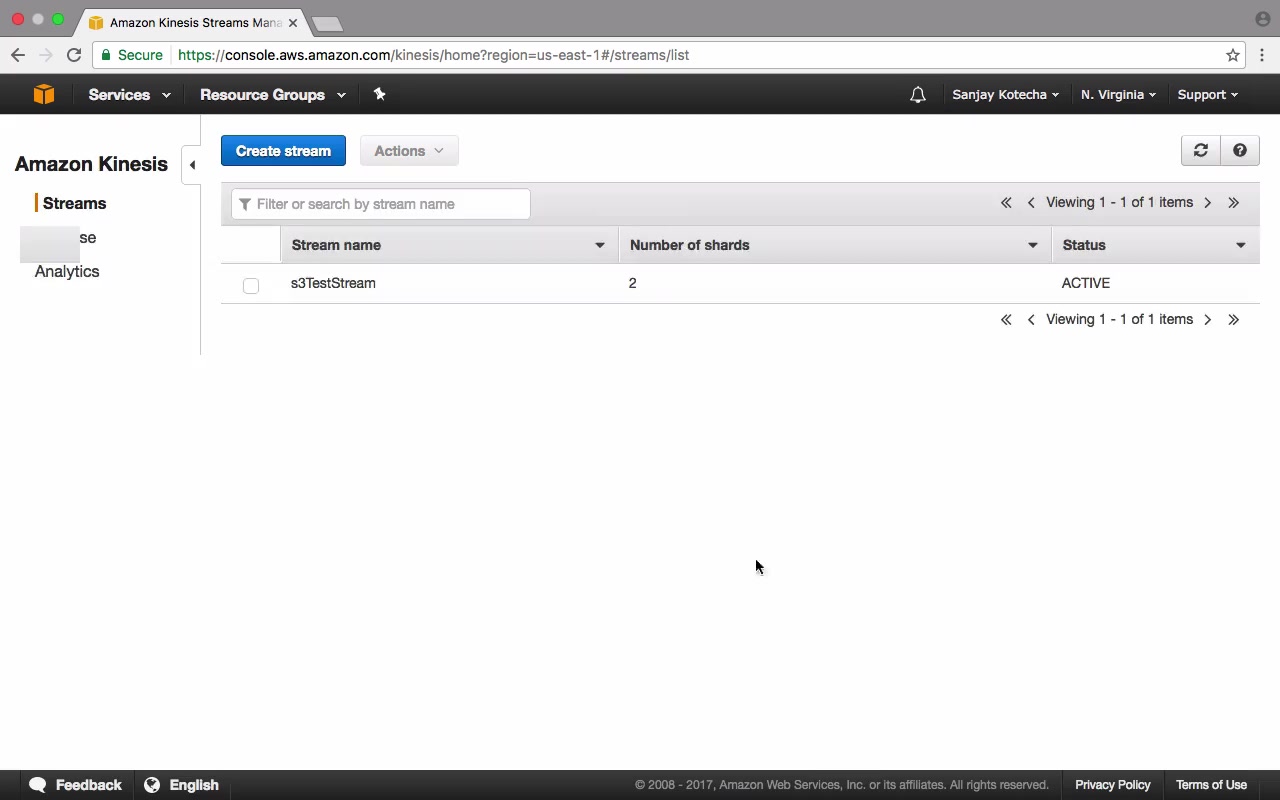The image size is (1280, 800).
Task: Click the green Secure padlock
Action: click(x=106, y=55)
